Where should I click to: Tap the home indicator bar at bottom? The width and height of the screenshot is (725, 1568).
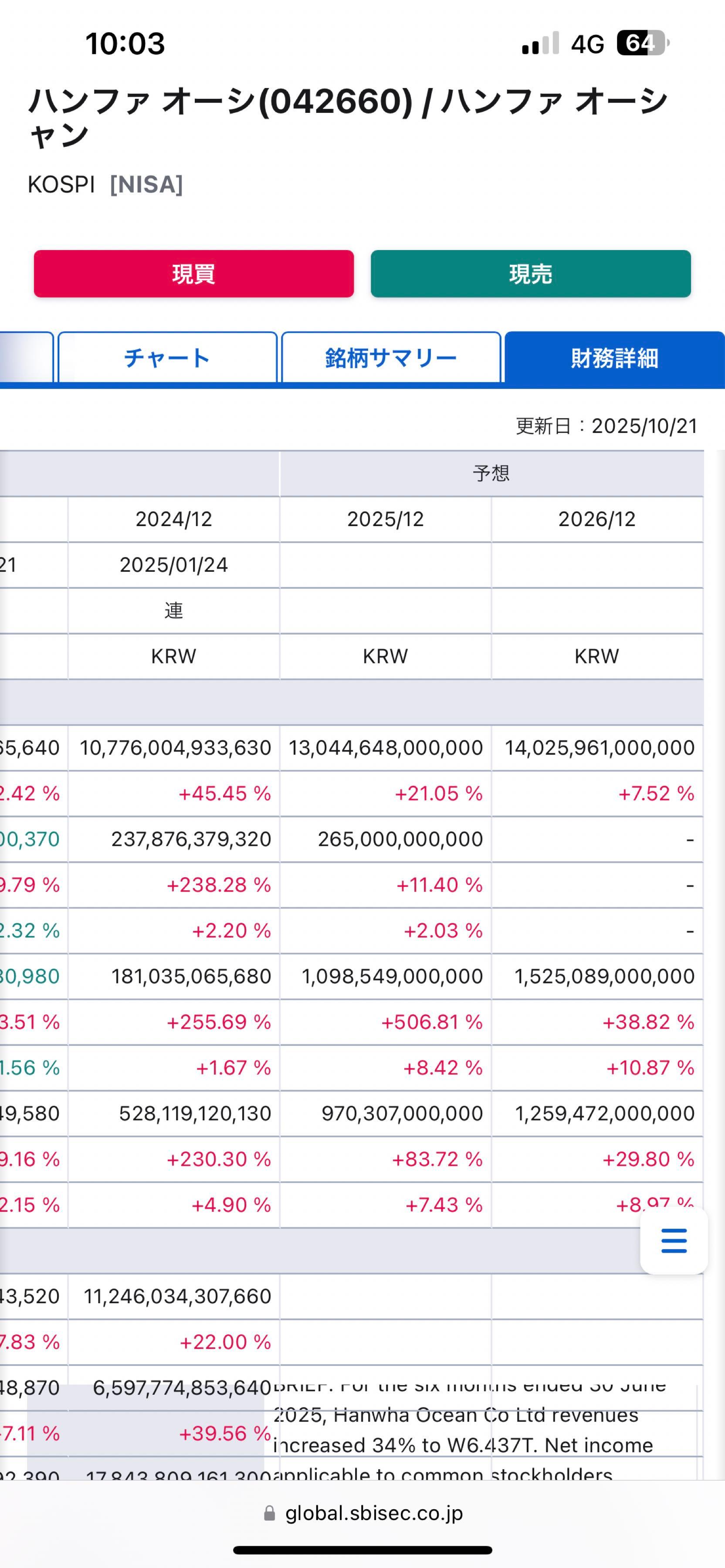362,1550
